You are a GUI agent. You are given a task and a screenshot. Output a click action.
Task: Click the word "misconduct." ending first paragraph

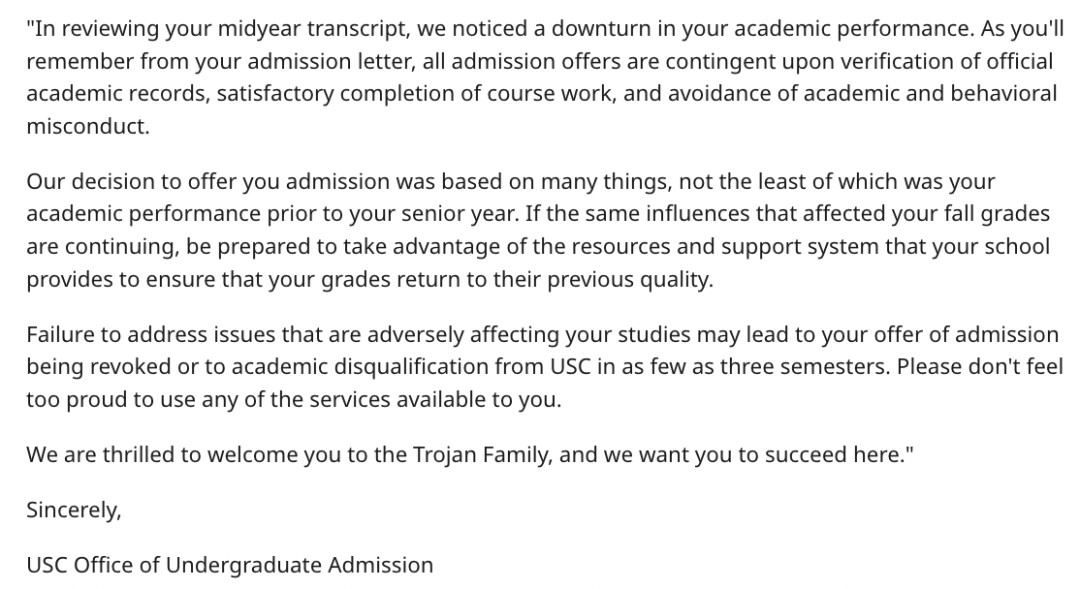87,126
